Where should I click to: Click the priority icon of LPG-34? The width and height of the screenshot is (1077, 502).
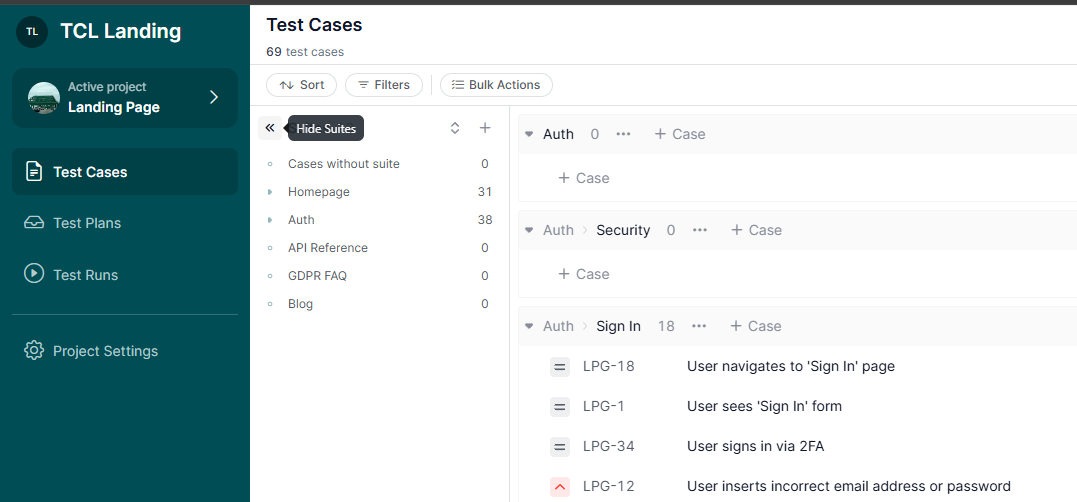(560, 447)
